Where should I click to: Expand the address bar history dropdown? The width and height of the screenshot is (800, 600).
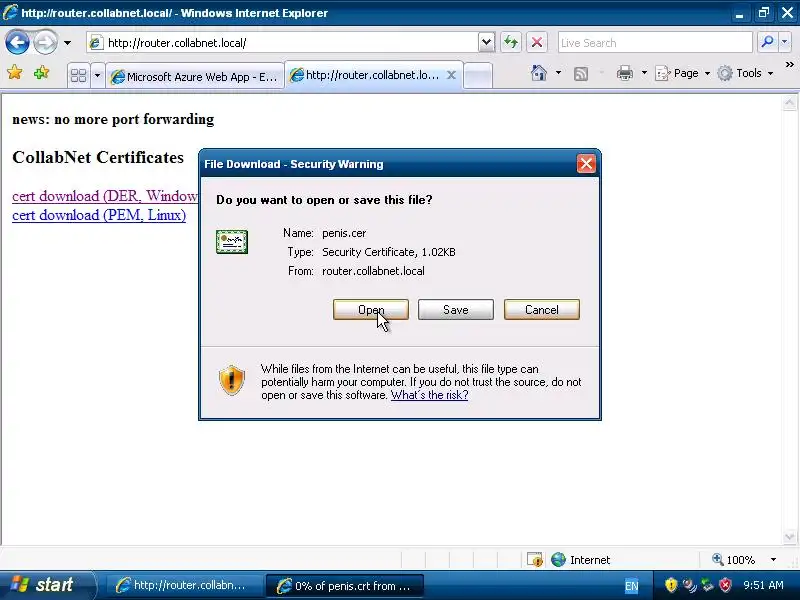[487, 43]
